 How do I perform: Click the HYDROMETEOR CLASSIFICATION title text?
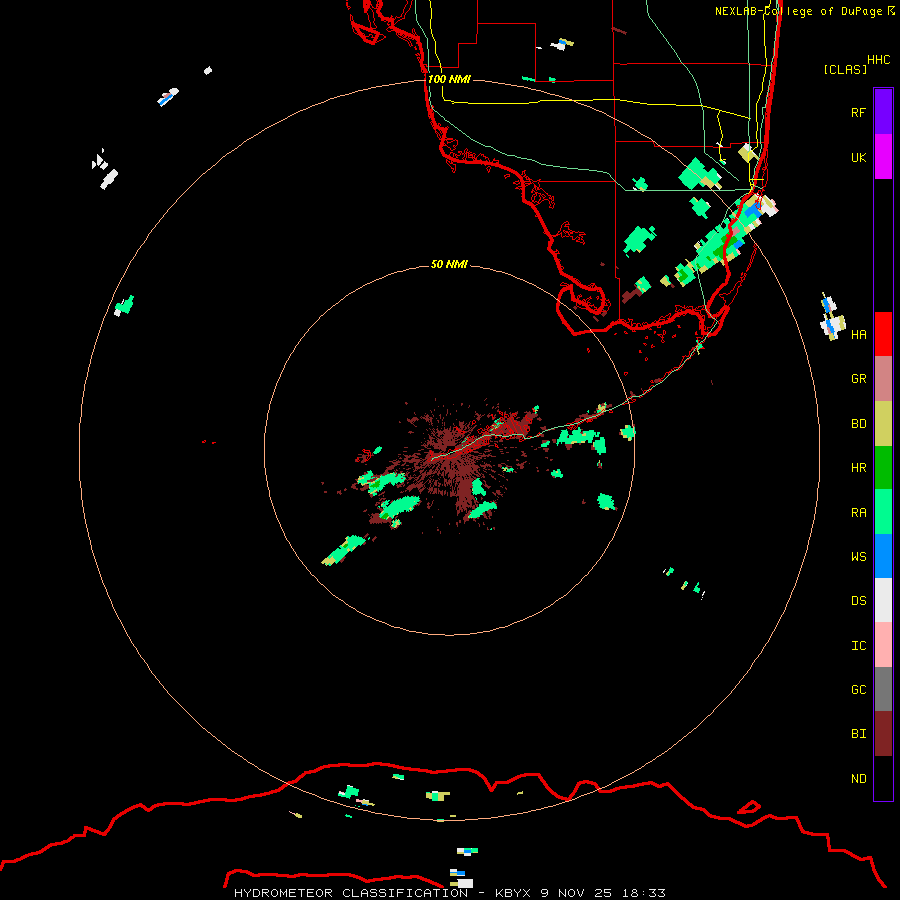351,893
